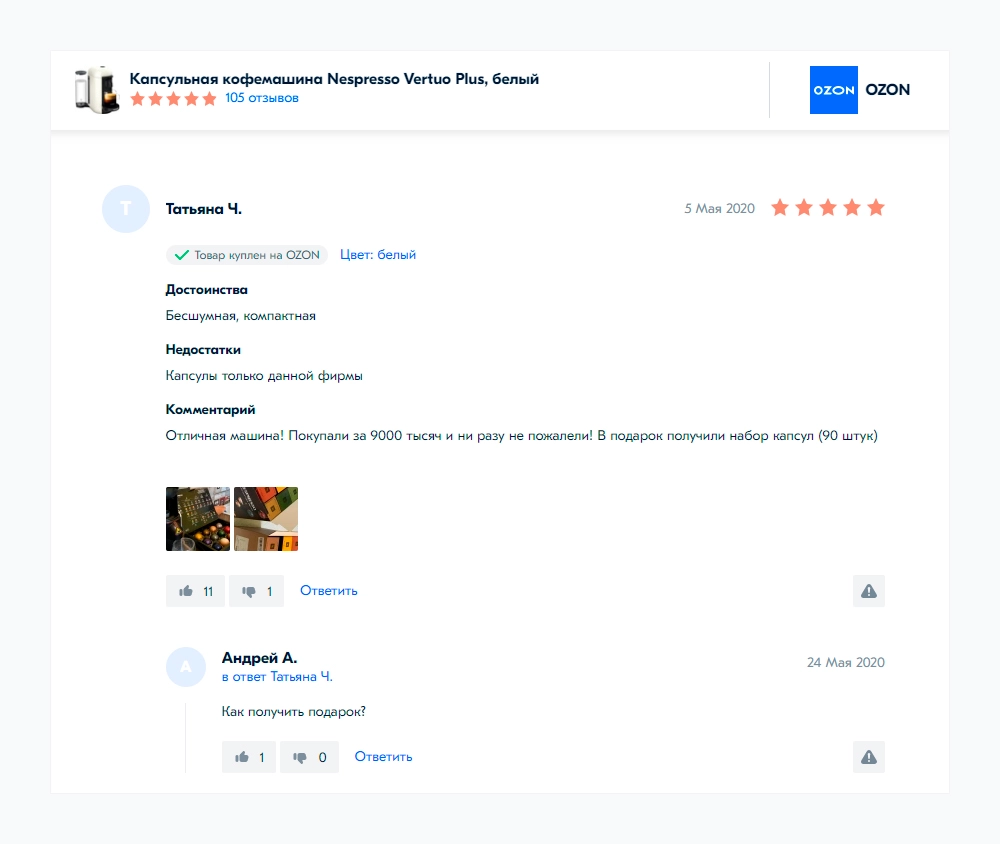Image resolution: width=1000 pixels, height=844 pixels.
Task: Open the product title Nespresso Vertuo Plus
Action: point(334,79)
